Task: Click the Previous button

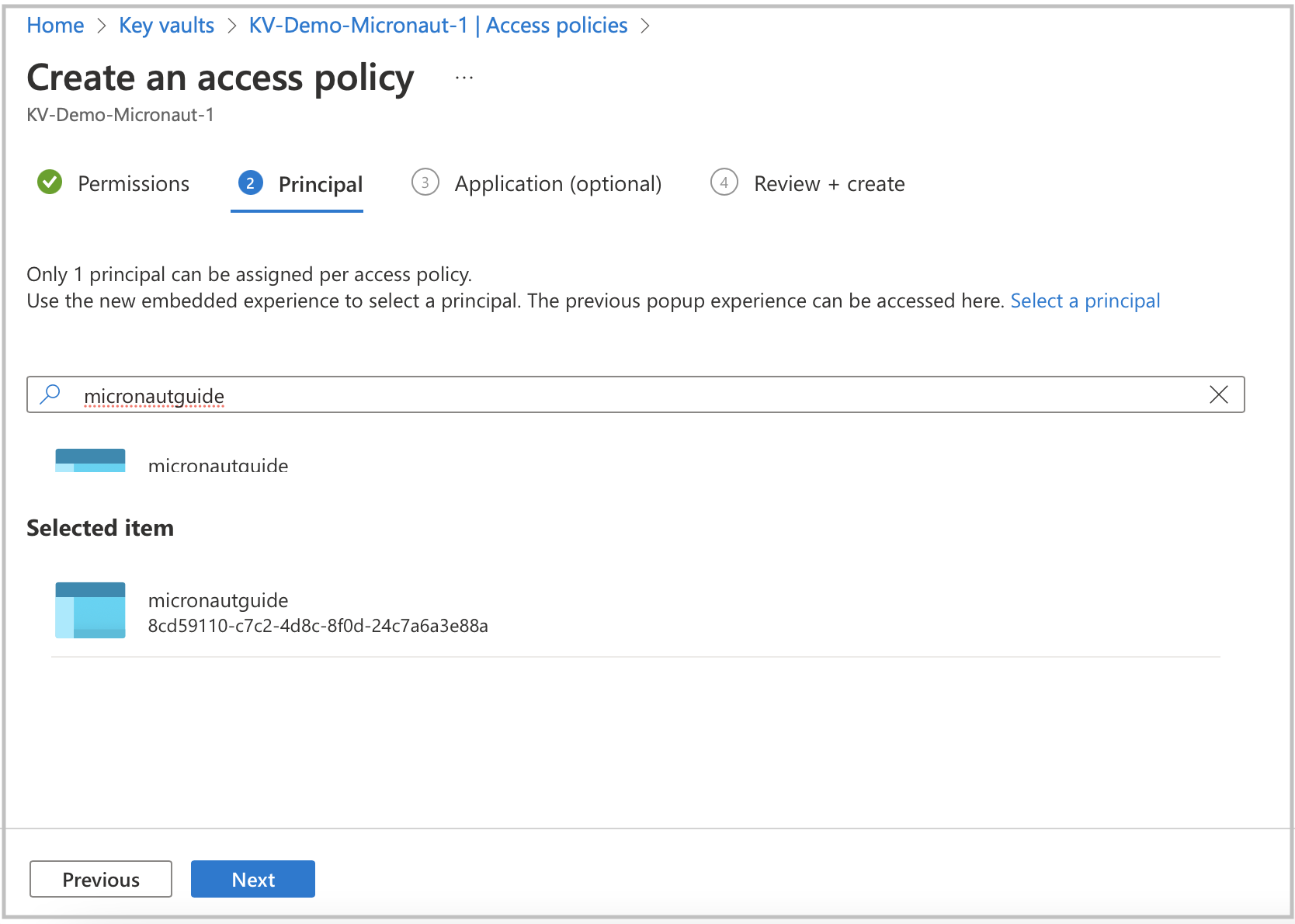Action: point(101,879)
